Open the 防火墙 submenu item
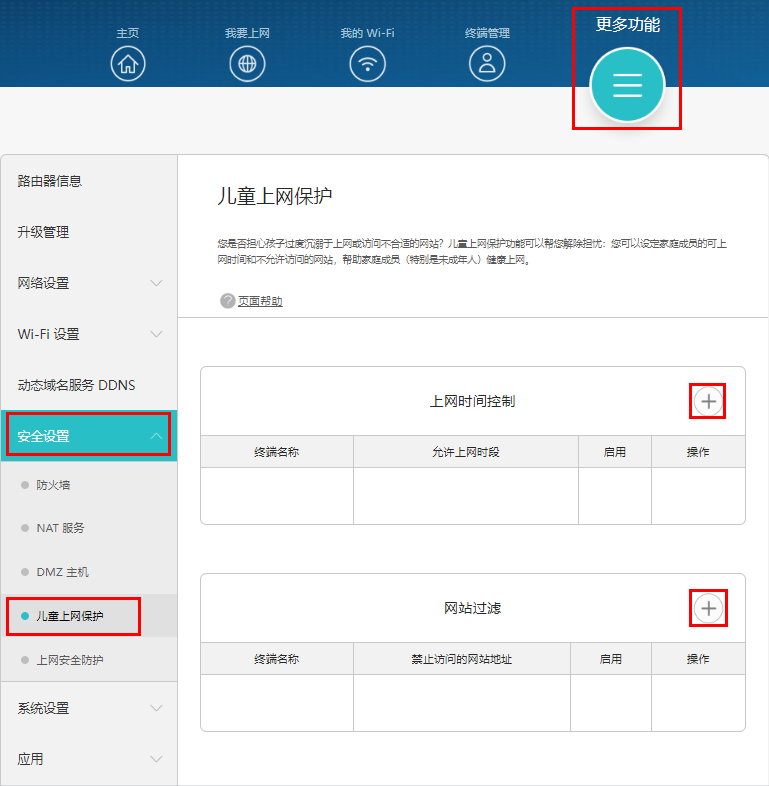Screen dimensions: 769x786 (54, 485)
